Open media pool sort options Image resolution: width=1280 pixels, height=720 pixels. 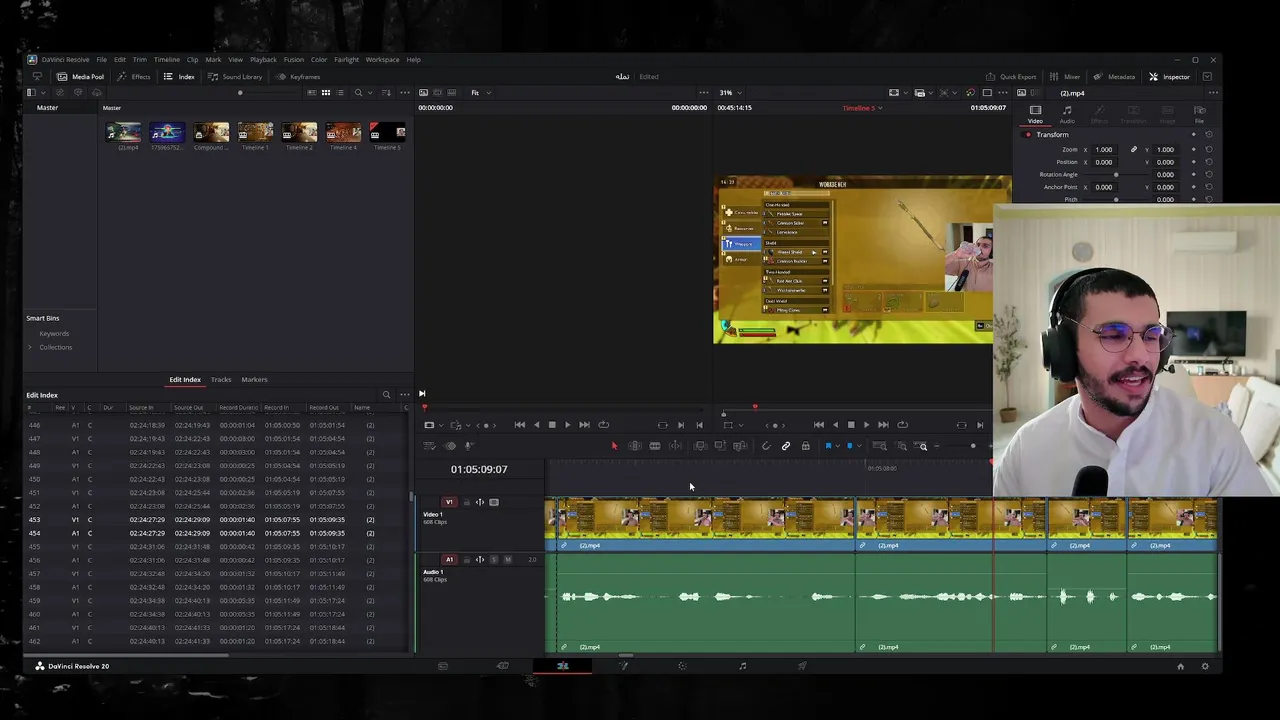(x=385, y=93)
